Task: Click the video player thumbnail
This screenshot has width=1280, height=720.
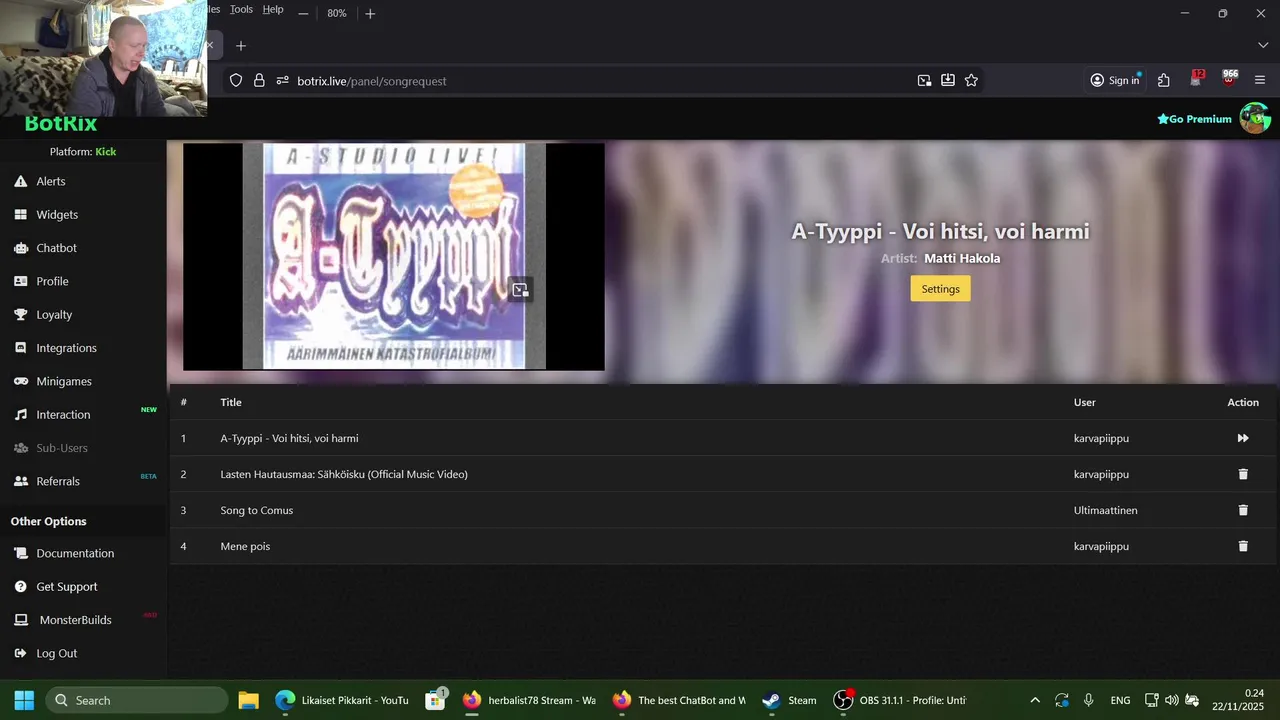Action: 394,257
